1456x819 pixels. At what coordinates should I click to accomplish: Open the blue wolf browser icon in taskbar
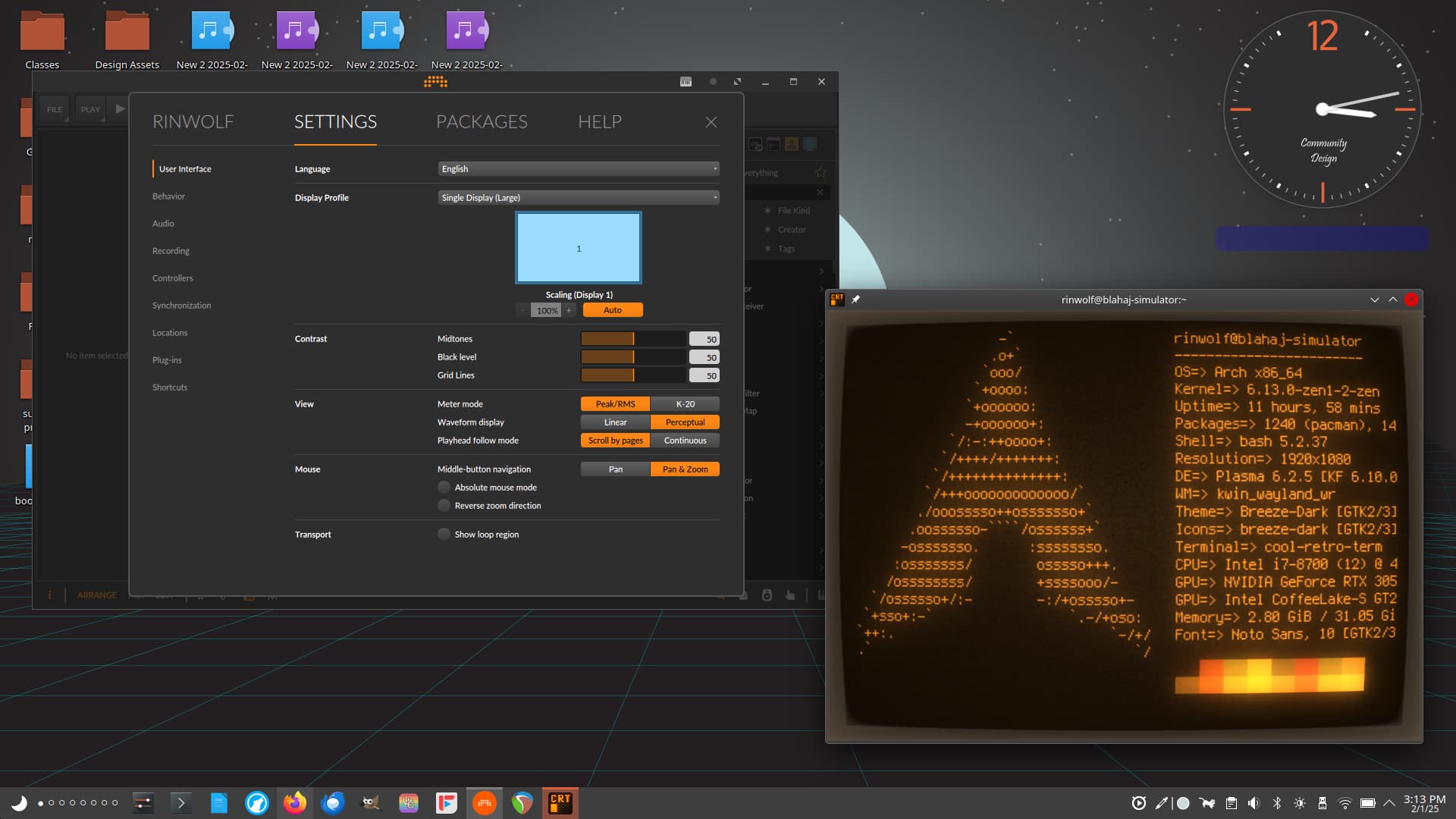(x=257, y=803)
